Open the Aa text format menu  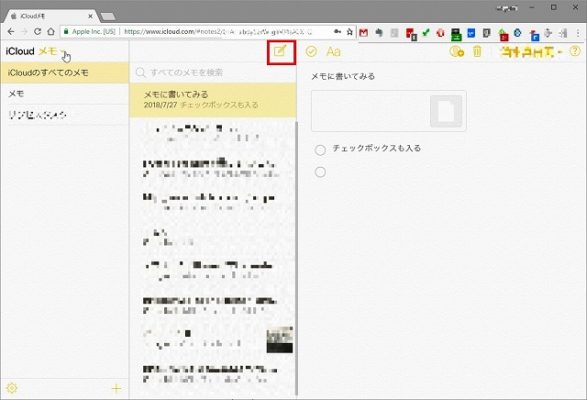(x=333, y=51)
